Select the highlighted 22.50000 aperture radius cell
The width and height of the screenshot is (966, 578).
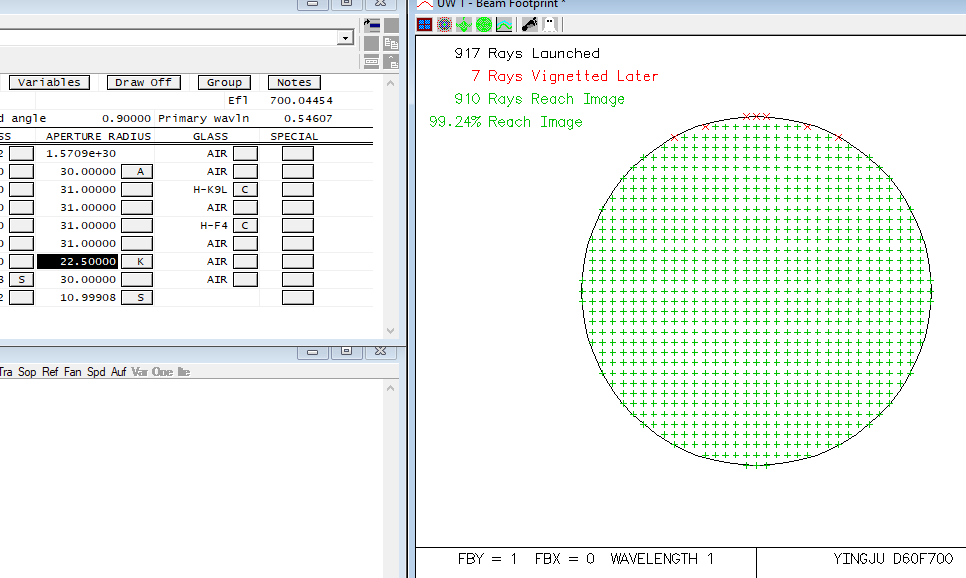click(78, 261)
